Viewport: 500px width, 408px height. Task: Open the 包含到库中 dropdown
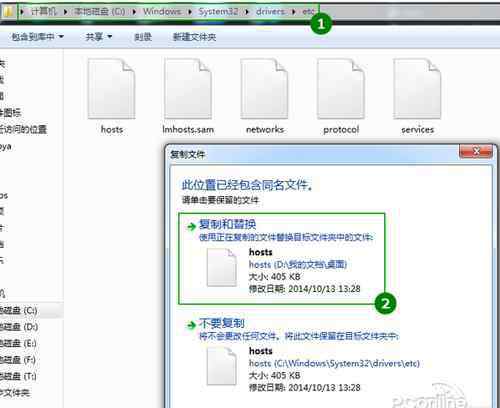[37, 37]
